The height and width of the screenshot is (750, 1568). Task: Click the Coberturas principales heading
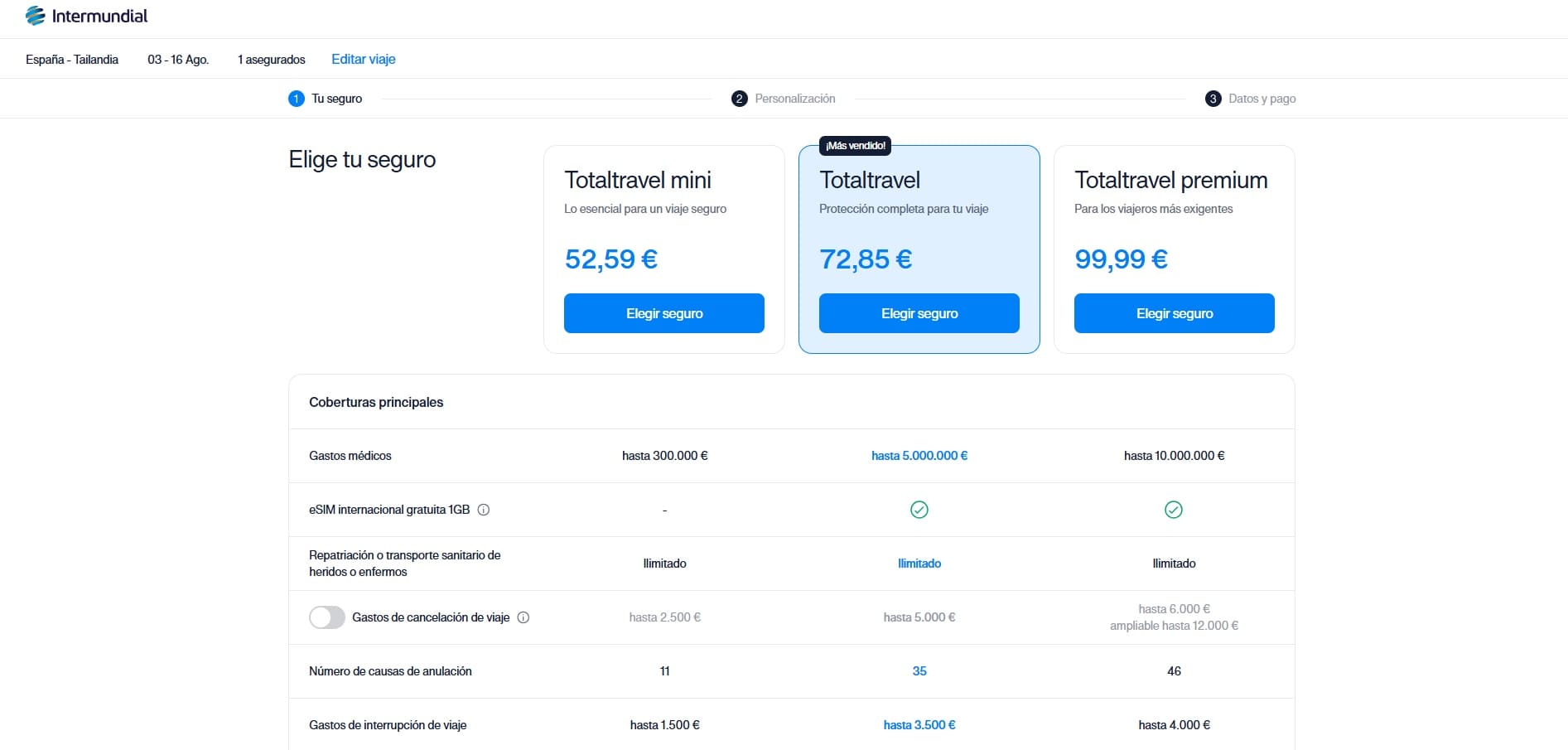(376, 402)
